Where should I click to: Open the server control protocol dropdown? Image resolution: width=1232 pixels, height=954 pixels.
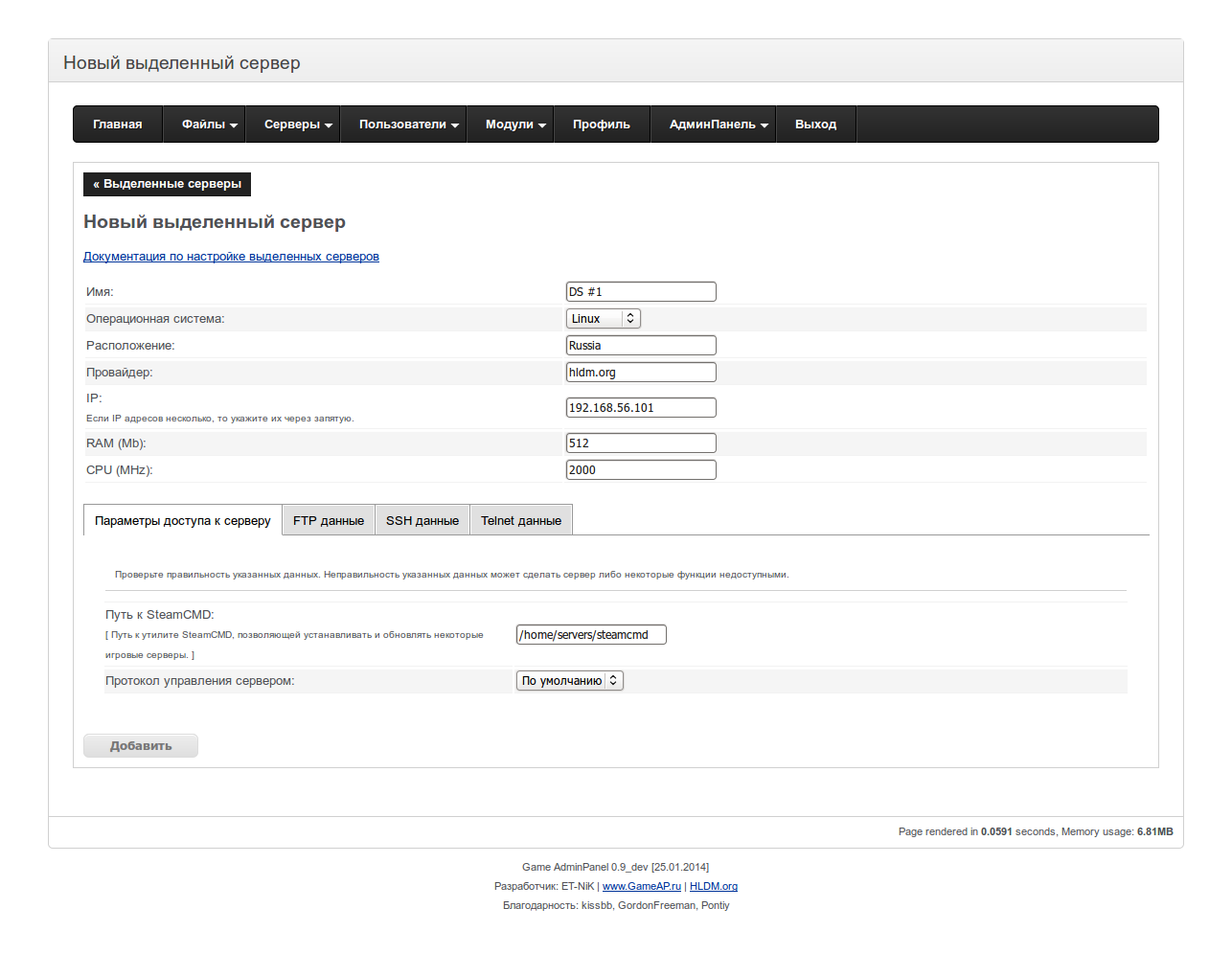pos(570,681)
